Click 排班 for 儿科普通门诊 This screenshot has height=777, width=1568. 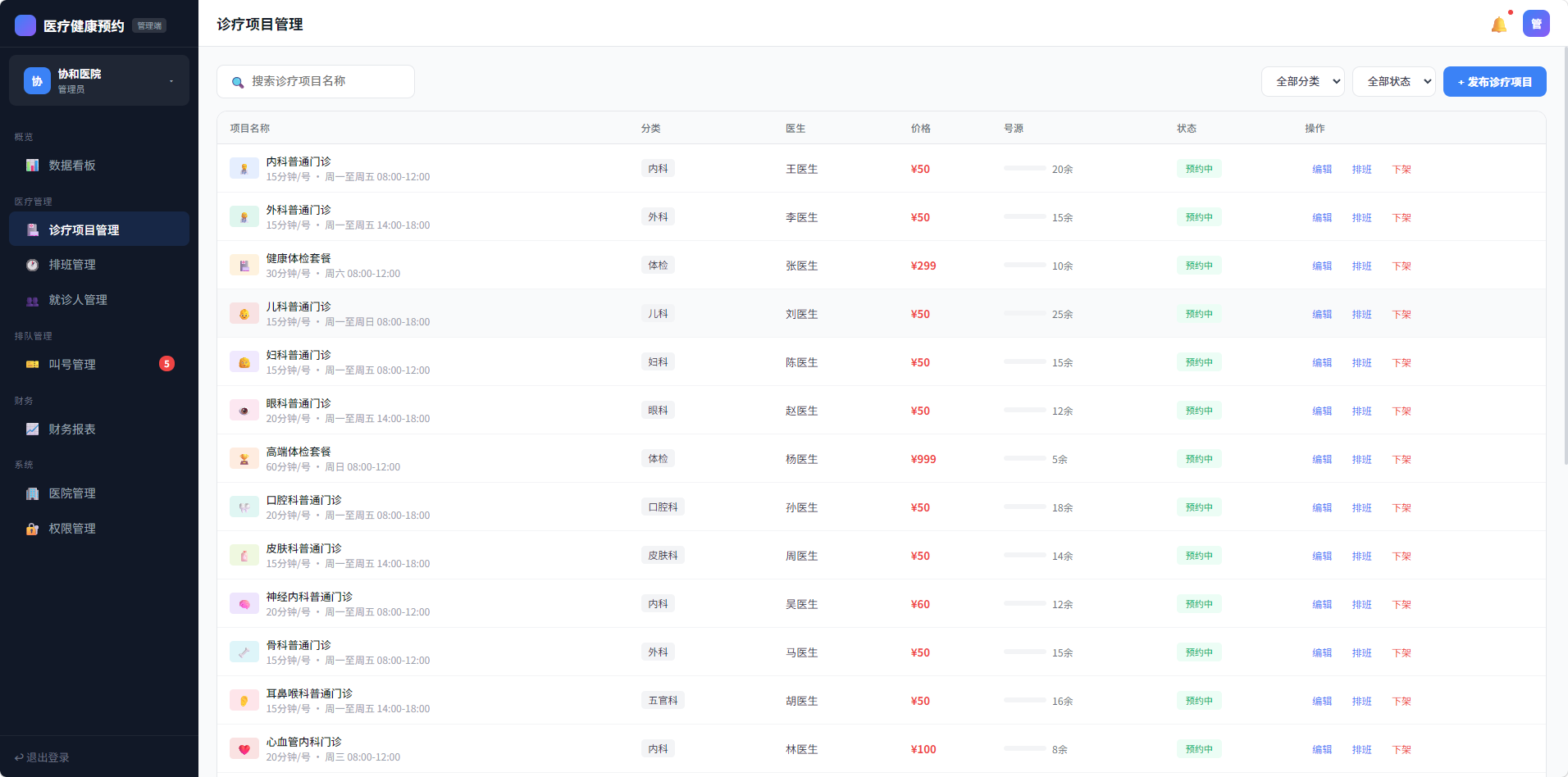click(x=1361, y=315)
